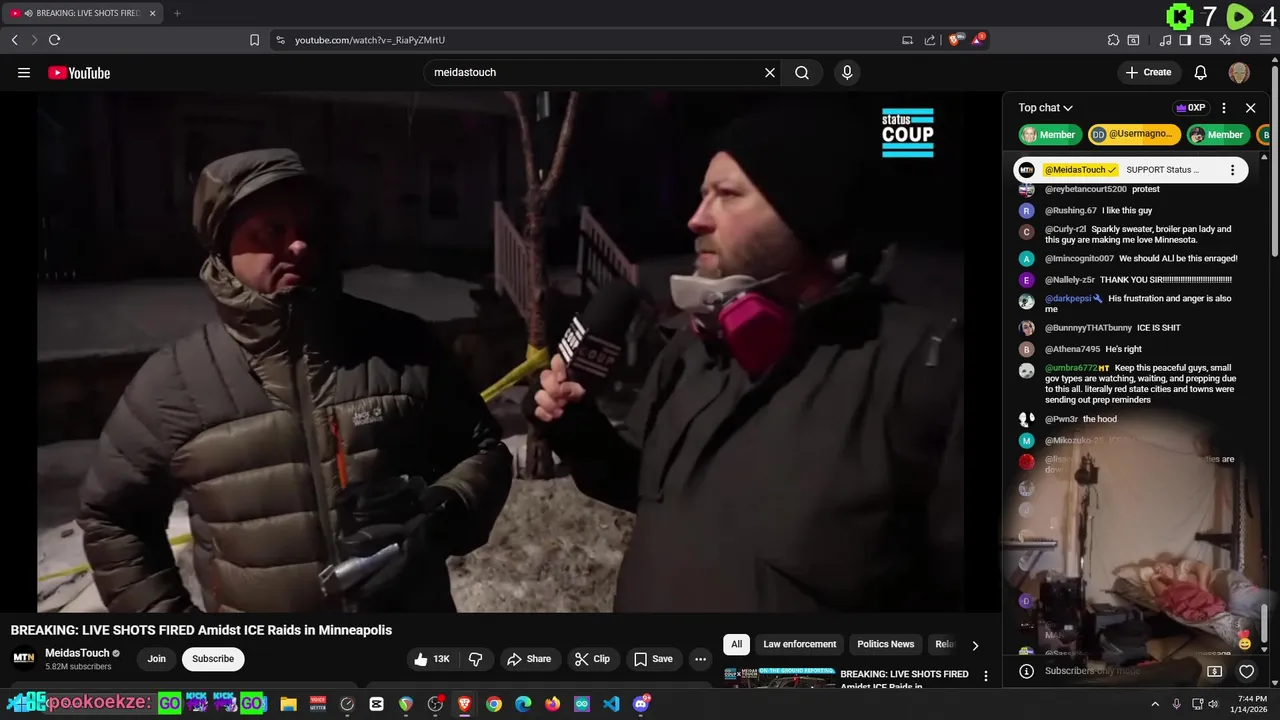Subscribe to MeidasTouch channel
1280x720 pixels.
(213, 659)
